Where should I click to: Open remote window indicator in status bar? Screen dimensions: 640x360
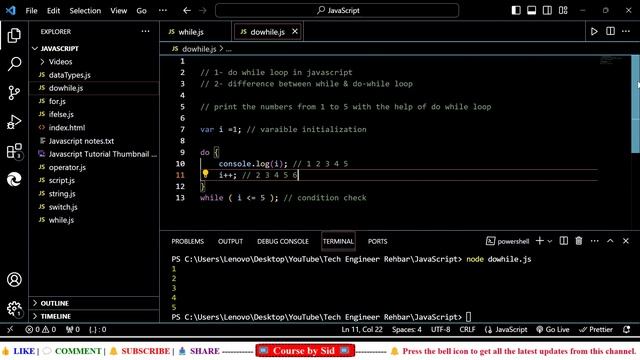[10, 329]
